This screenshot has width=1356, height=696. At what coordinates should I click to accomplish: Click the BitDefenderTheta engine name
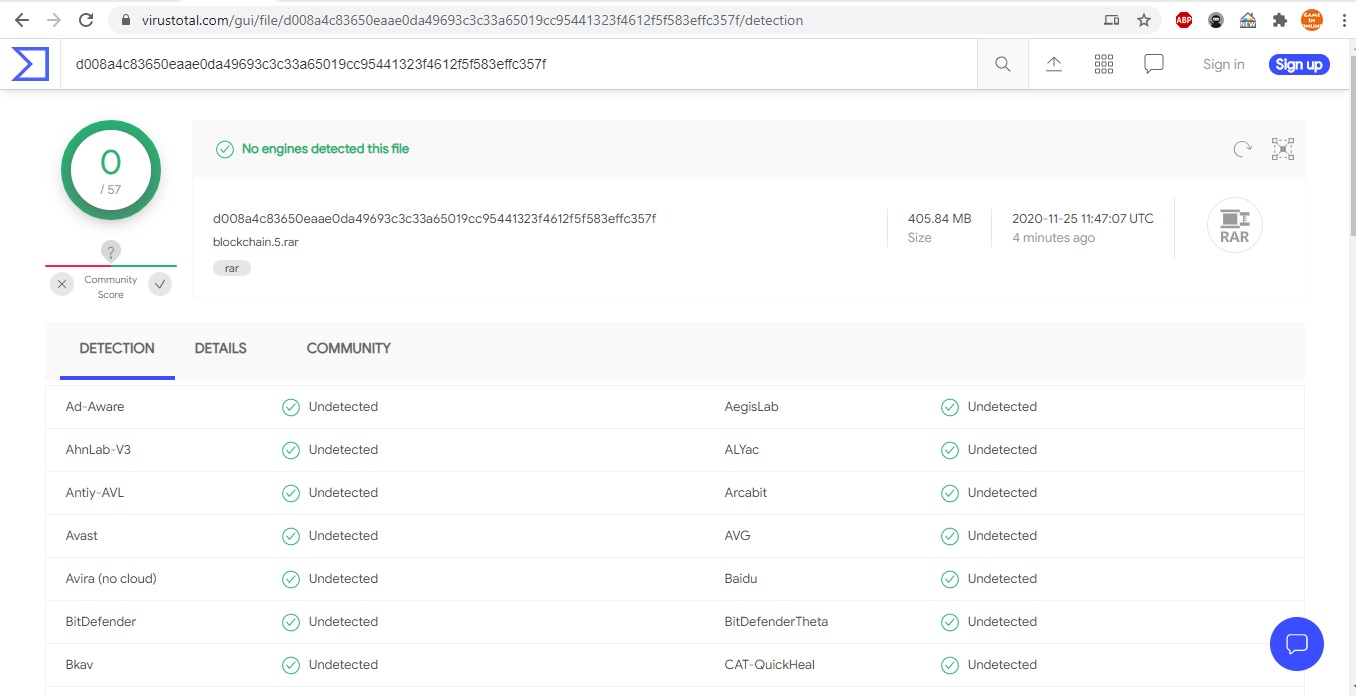(x=777, y=622)
